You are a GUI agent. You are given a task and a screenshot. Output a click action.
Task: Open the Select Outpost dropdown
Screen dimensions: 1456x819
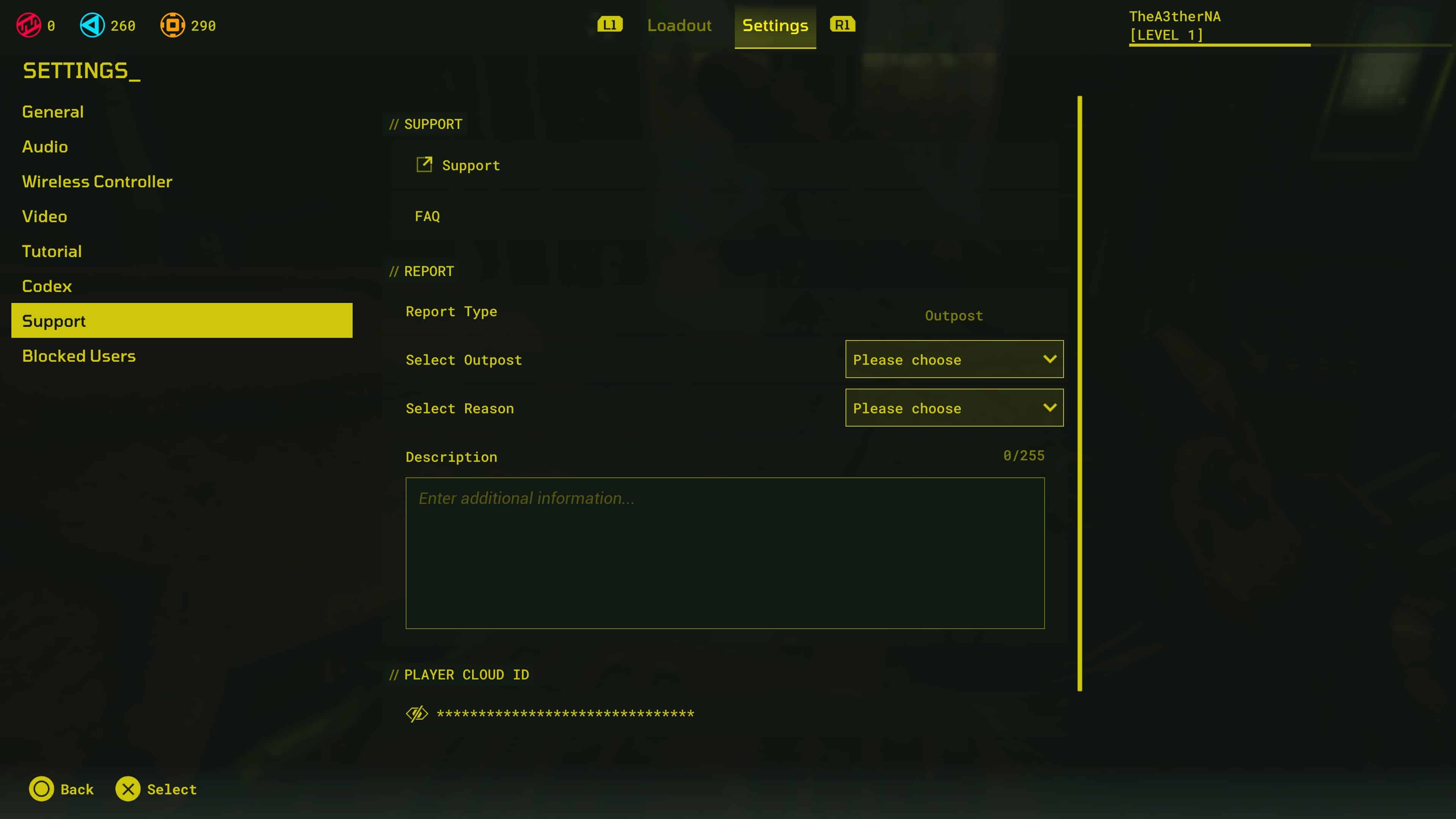click(x=954, y=359)
